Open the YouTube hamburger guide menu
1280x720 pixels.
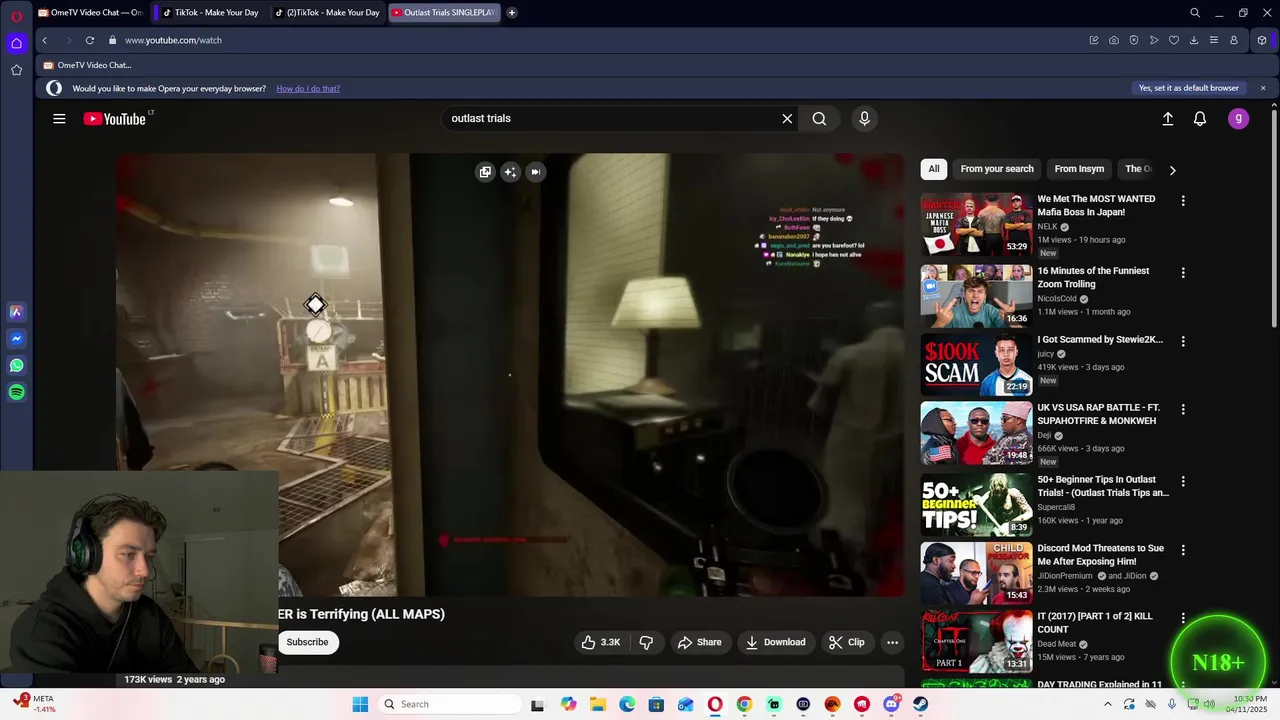[59, 119]
